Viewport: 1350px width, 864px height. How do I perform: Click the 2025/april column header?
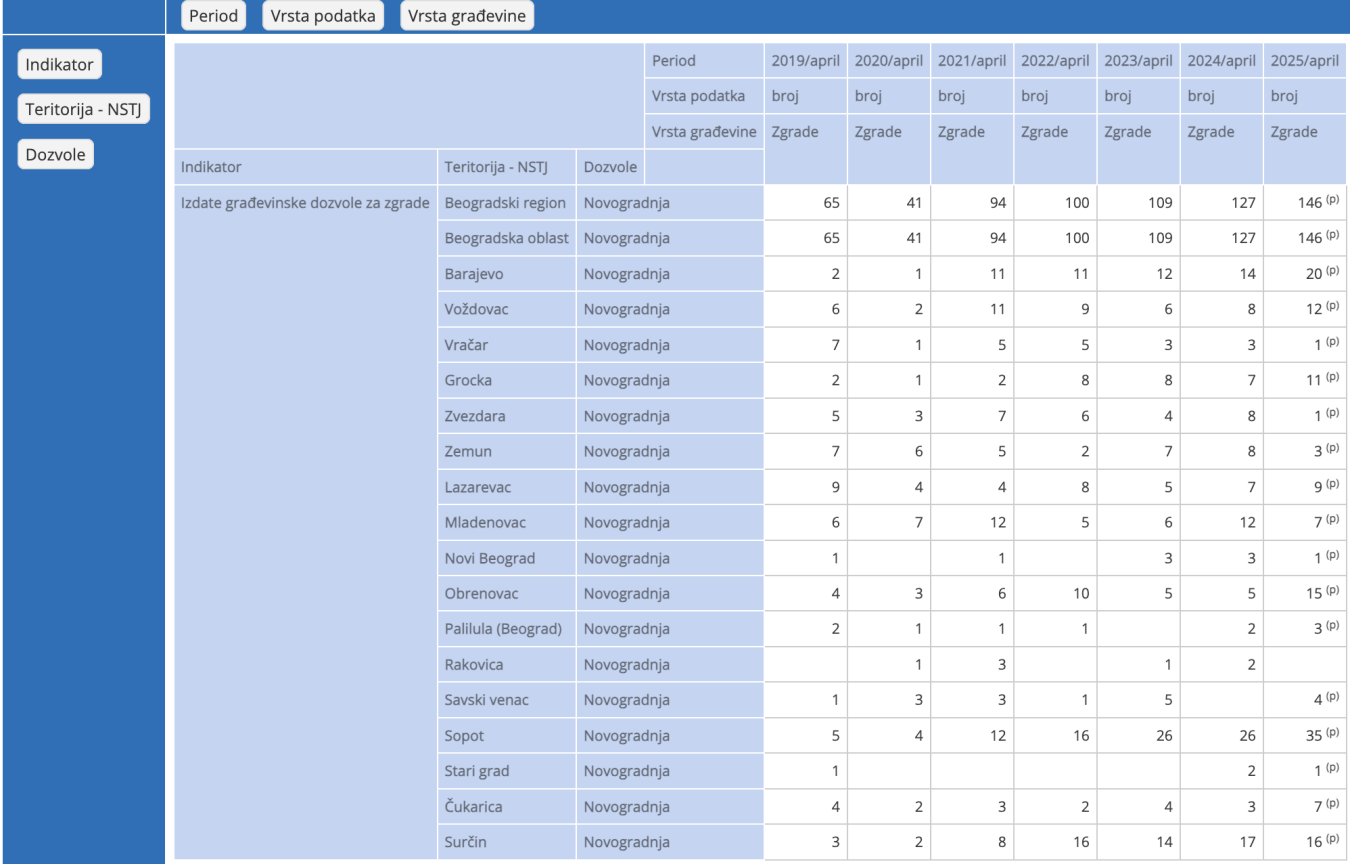pyautogui.click(x=1304, y=61)
